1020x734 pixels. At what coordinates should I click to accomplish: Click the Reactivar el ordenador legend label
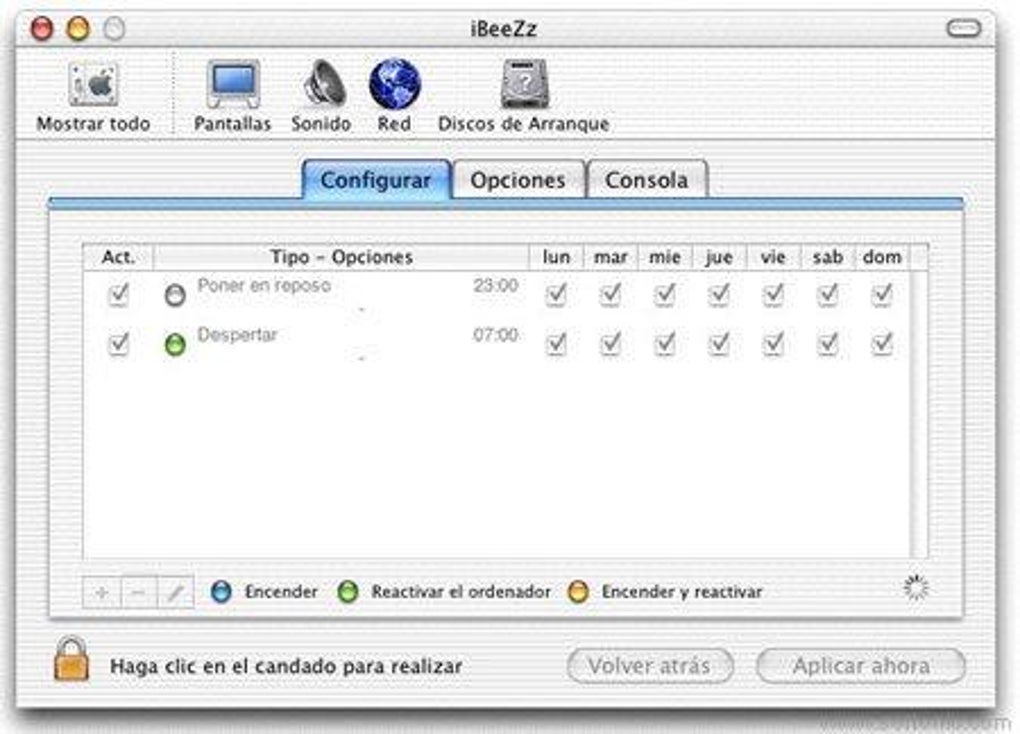461,592
